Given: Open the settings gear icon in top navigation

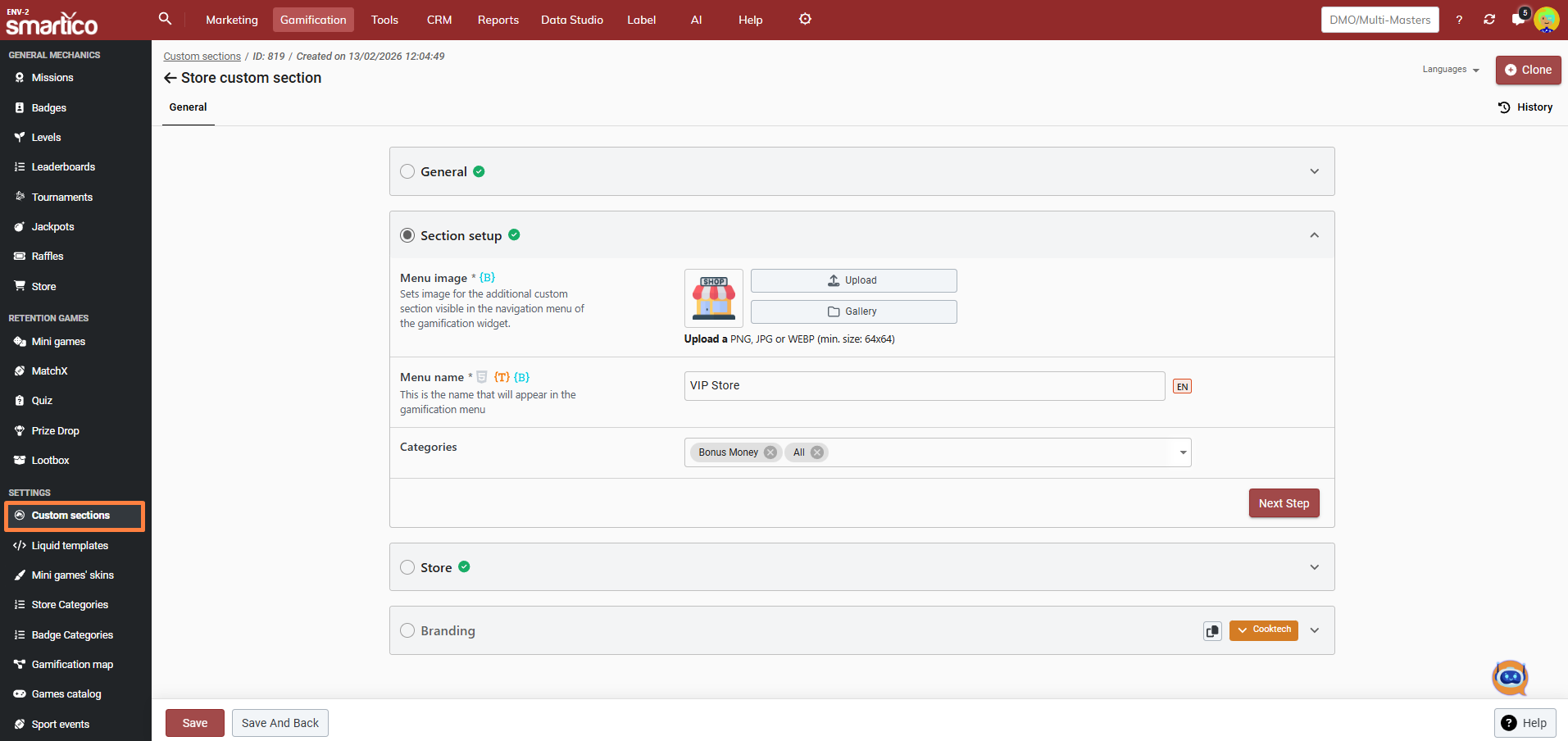Looking at the screenshot, I should [x=805, y=19].
